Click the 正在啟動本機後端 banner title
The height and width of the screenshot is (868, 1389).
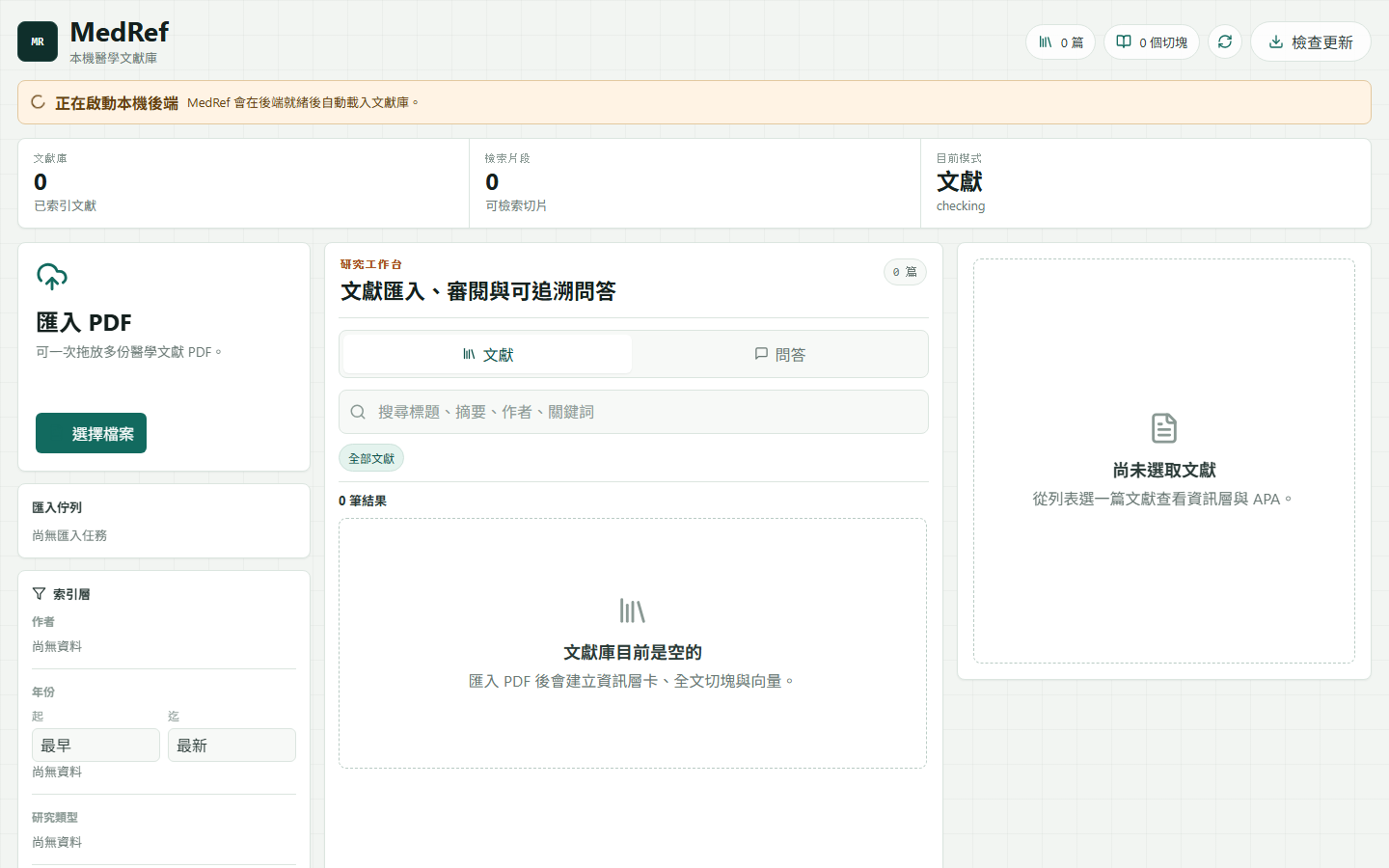(x=117, y=103)
